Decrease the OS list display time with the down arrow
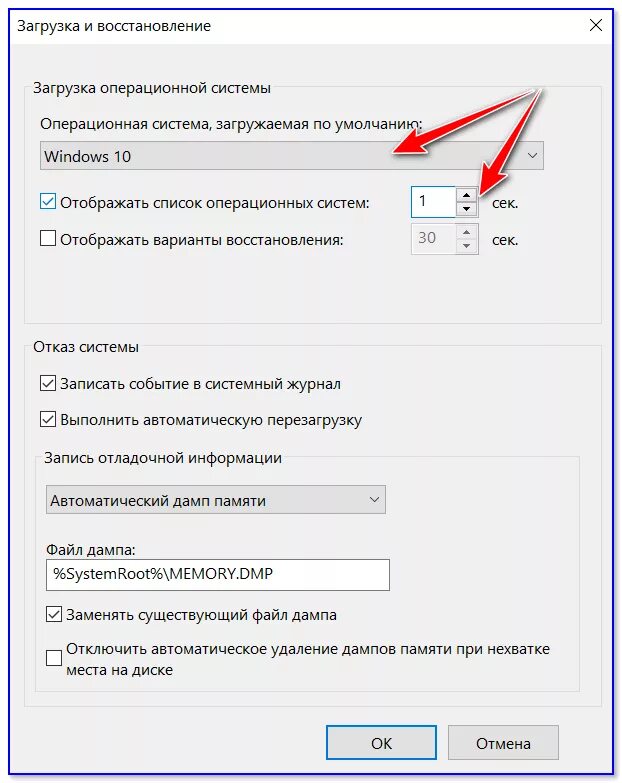 click(x=466, y=209)
